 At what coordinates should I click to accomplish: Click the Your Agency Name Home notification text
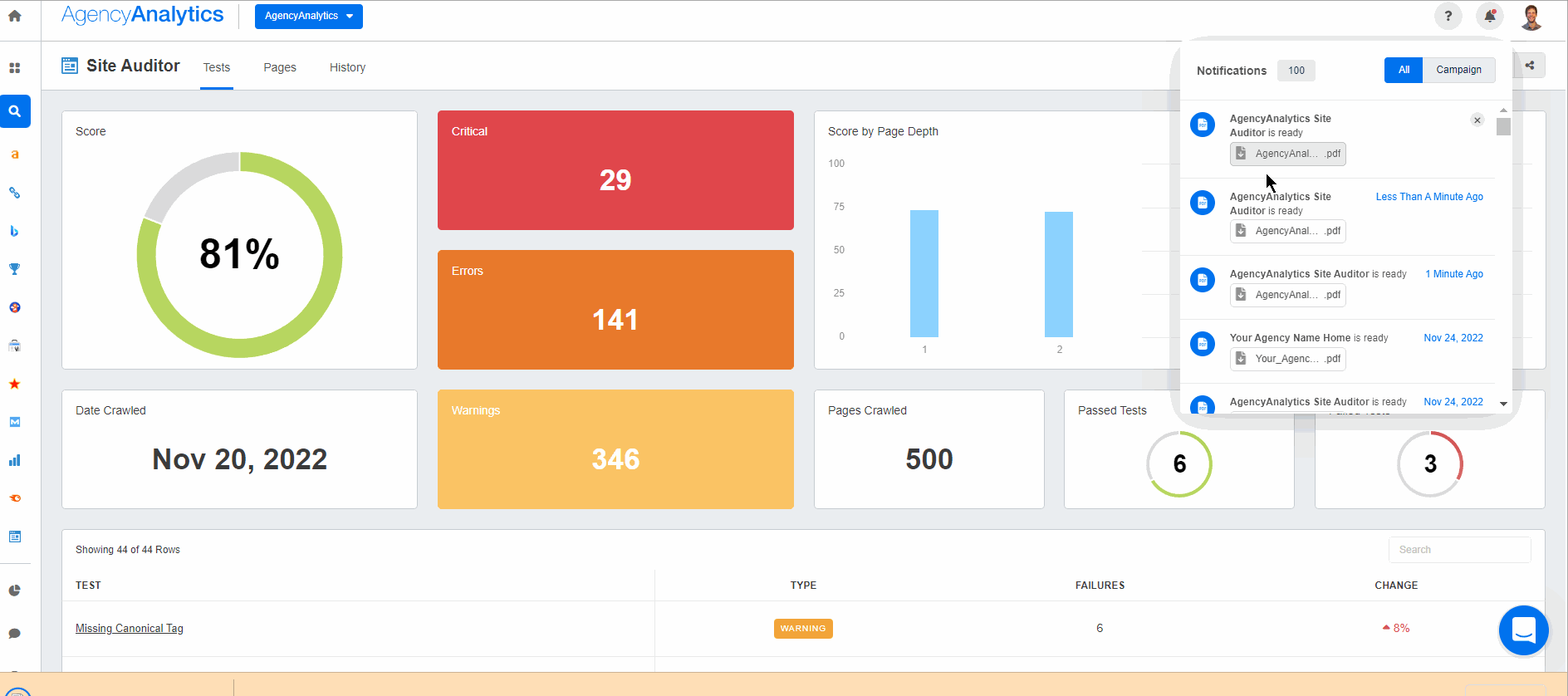1309,338
